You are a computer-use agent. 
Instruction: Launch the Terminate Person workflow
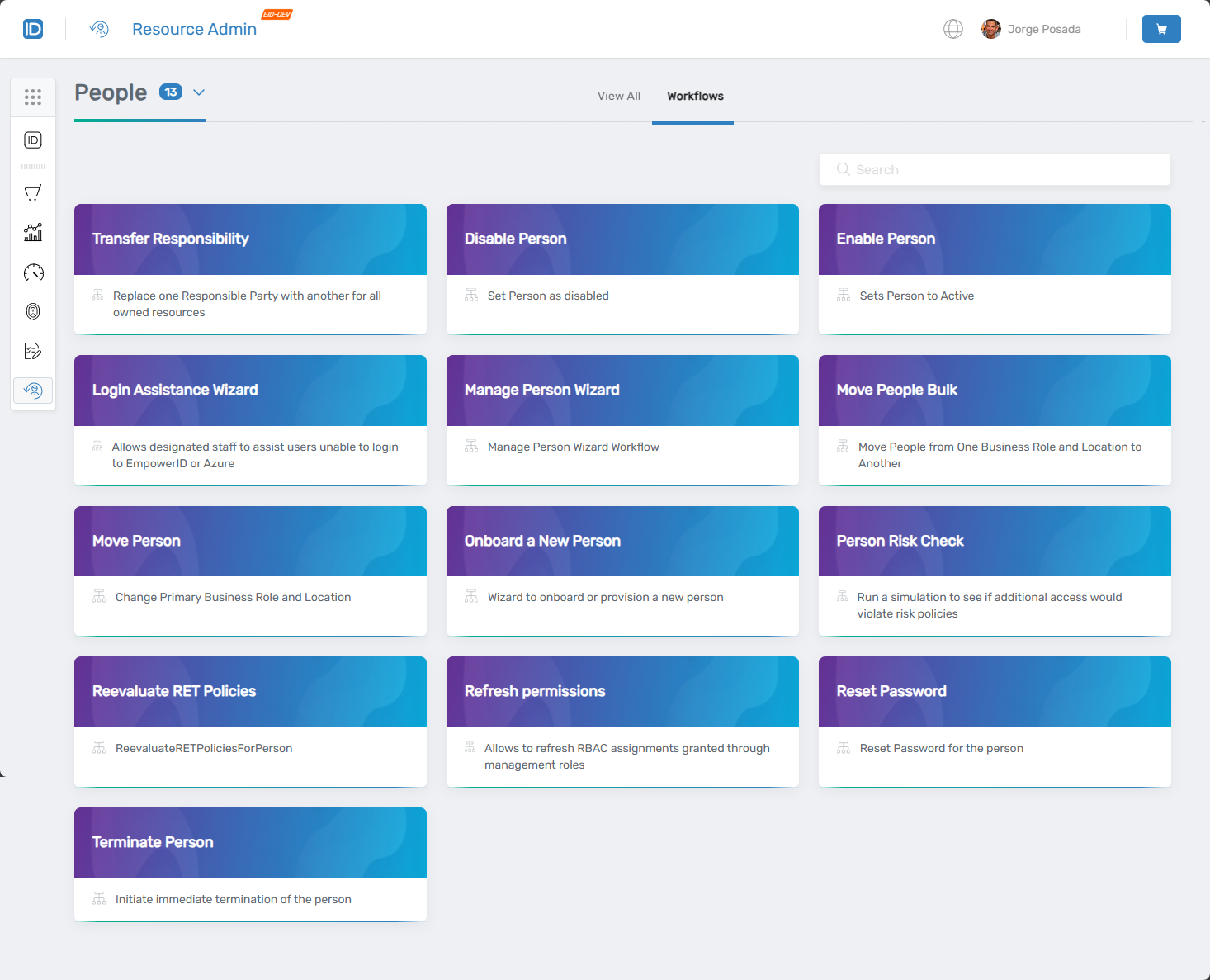(x=250, y=842)
